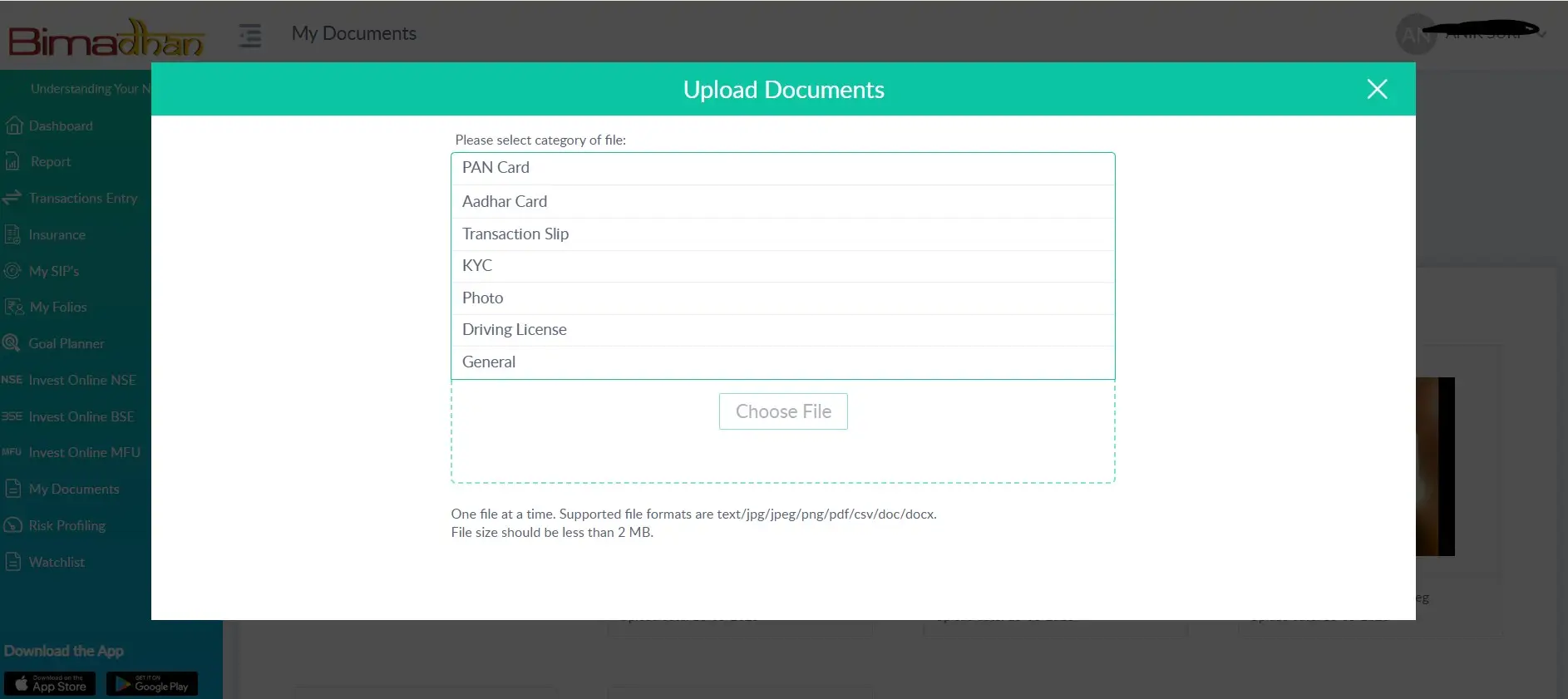
Task: Select PAN Card category
Action: (782, 168)
